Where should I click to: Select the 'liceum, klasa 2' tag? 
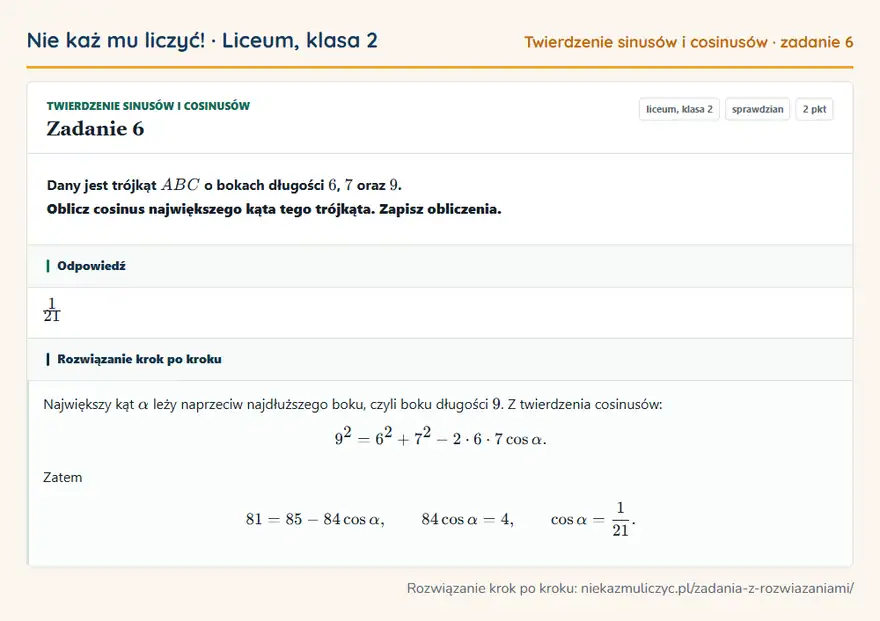pyautogui.click(x=679, y=109)
